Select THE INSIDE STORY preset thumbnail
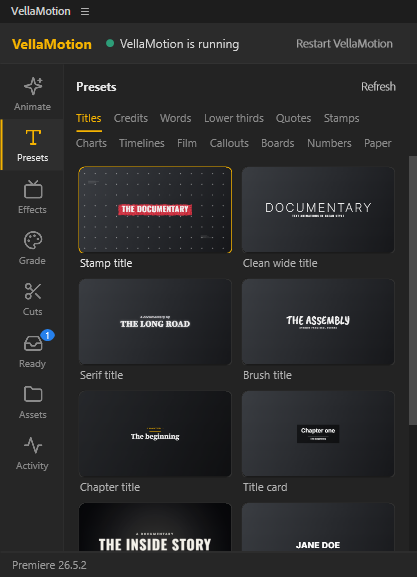This screenshot has height=577, width=417. (155, 527)
